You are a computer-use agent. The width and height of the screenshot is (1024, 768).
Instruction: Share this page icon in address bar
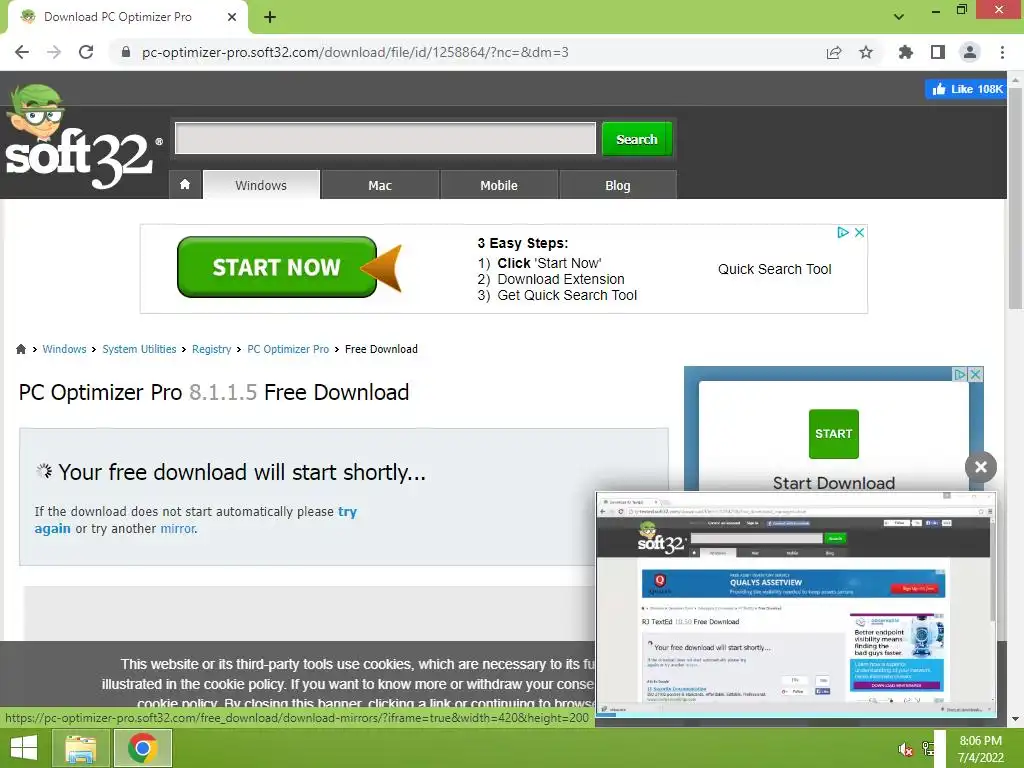834,52
